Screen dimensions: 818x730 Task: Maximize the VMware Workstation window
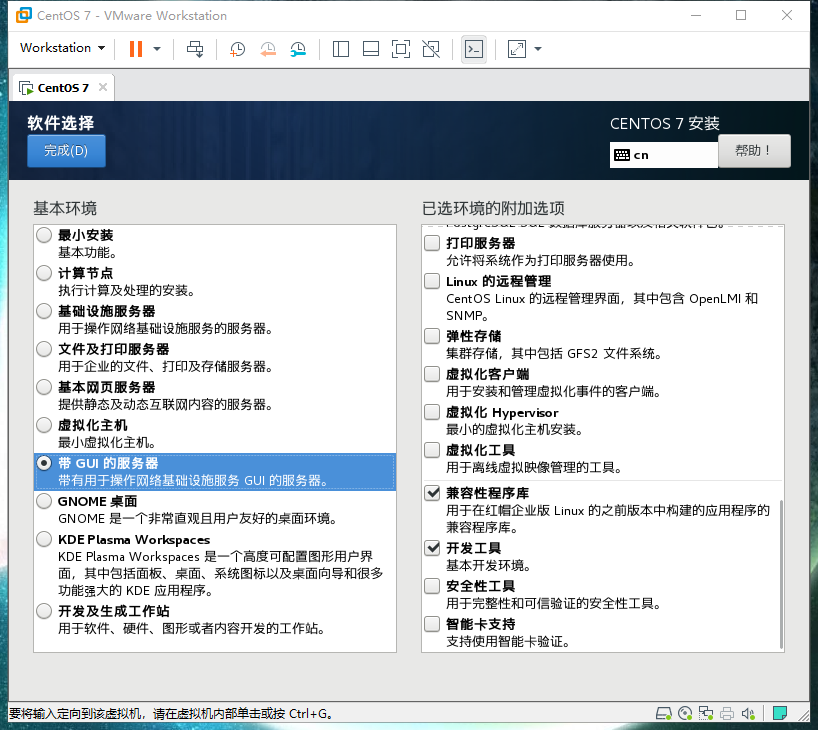pos(741,15)
